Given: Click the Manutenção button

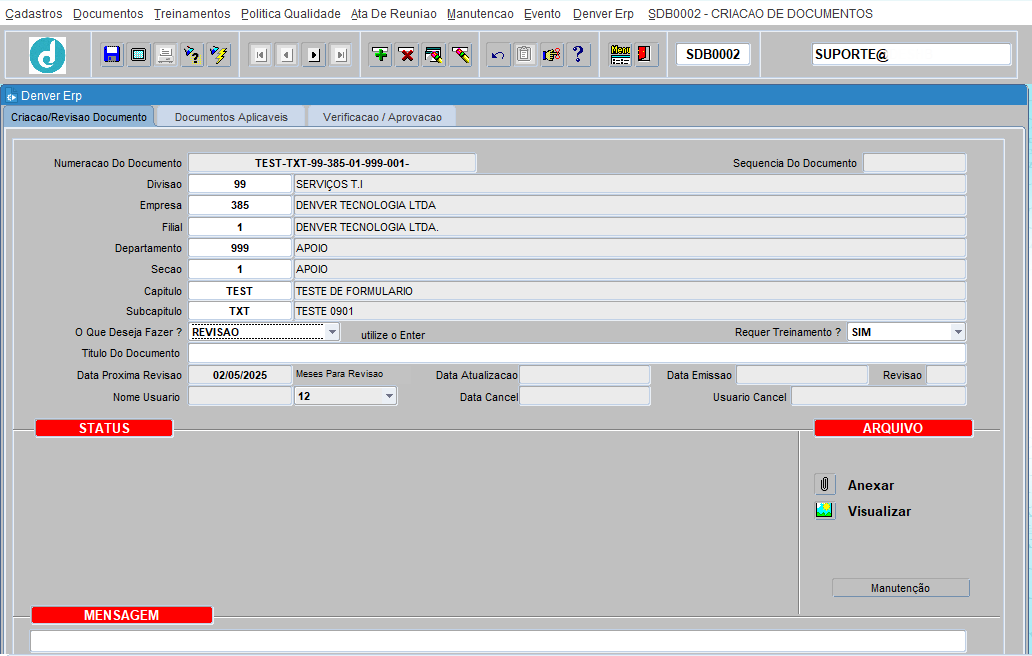Looking at the screenshot, I should pyautogui.click(x=900, y=588).
